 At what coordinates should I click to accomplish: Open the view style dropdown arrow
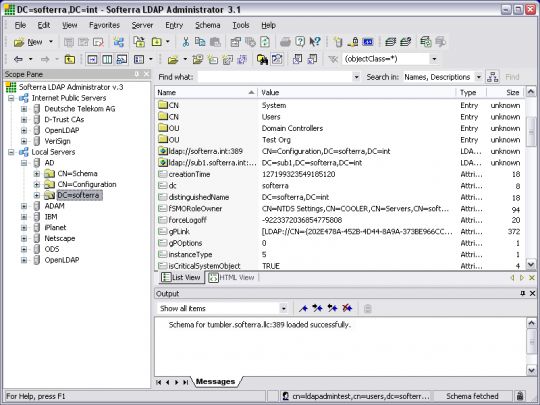(x=151, y=60)
